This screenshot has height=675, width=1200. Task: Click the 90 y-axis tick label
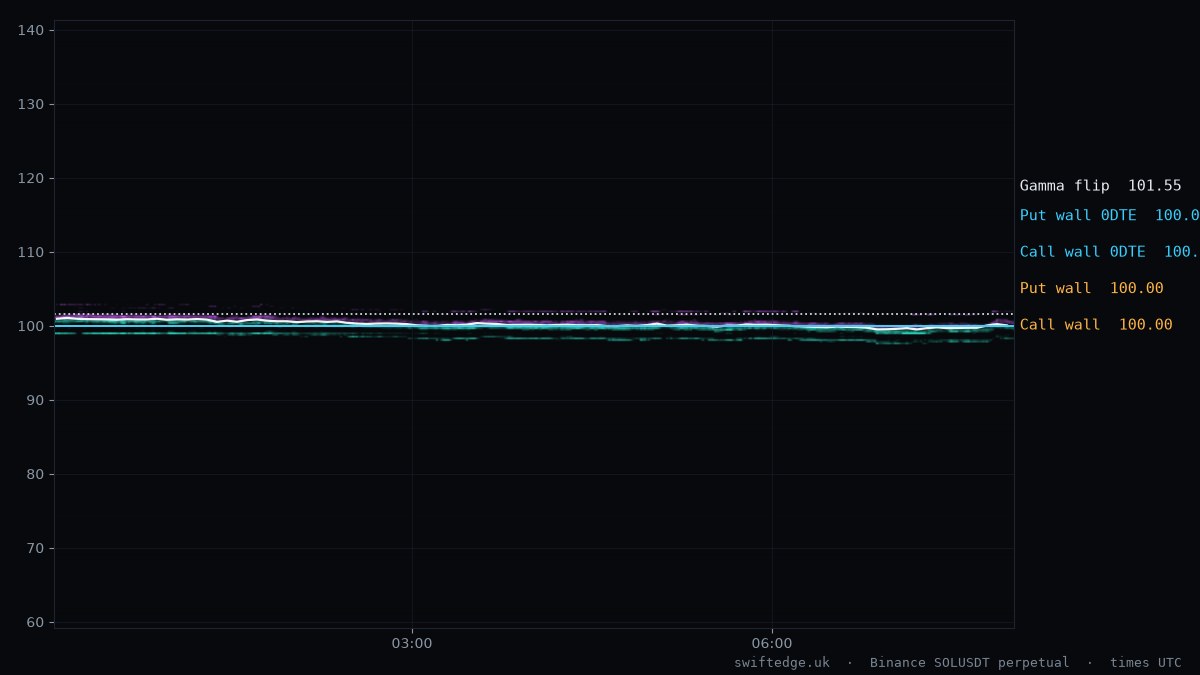35,401
